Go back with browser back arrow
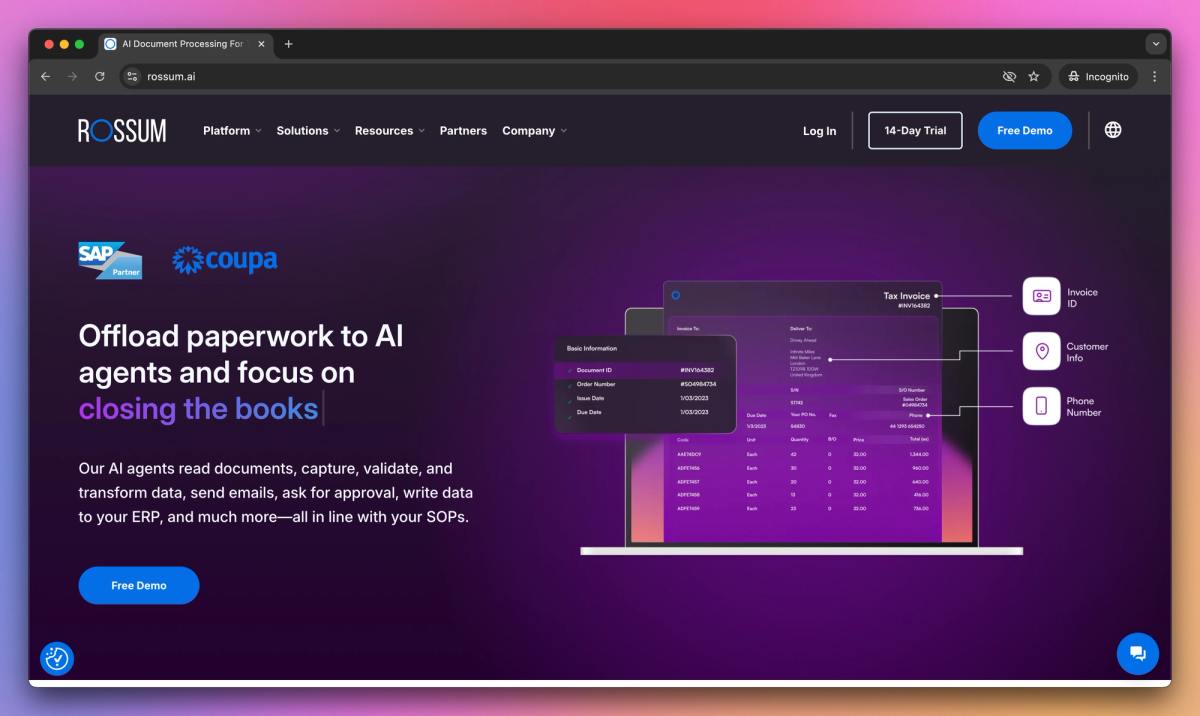This screenshot has height=716, width=1200. click(45, 76)
